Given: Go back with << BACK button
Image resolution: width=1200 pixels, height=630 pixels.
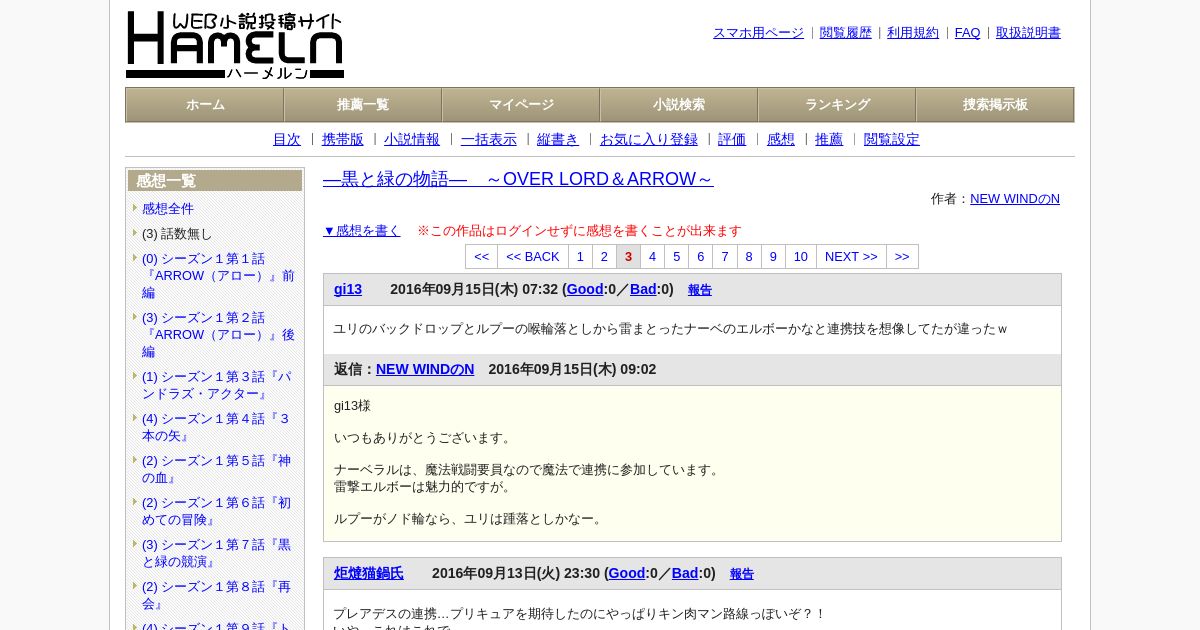Looking at the screenshot, I should 533,257.
